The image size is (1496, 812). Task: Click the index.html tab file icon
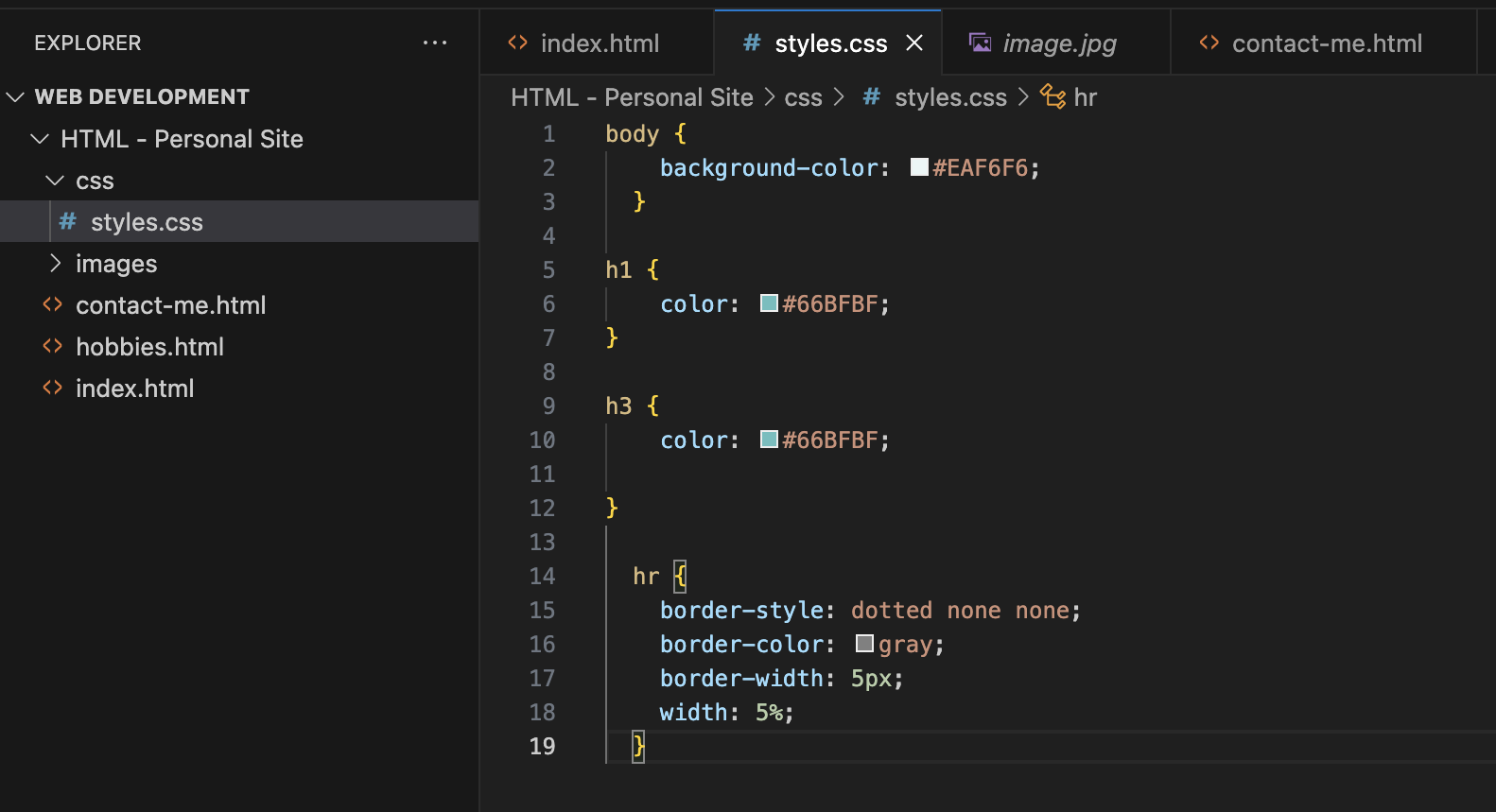pyautogui.click(x=517, y=43)
